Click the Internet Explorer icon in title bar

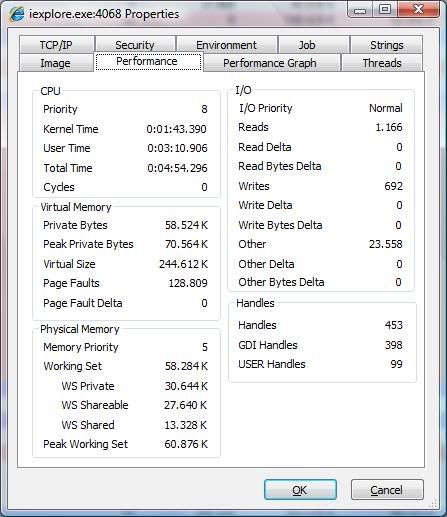[16, 14]
